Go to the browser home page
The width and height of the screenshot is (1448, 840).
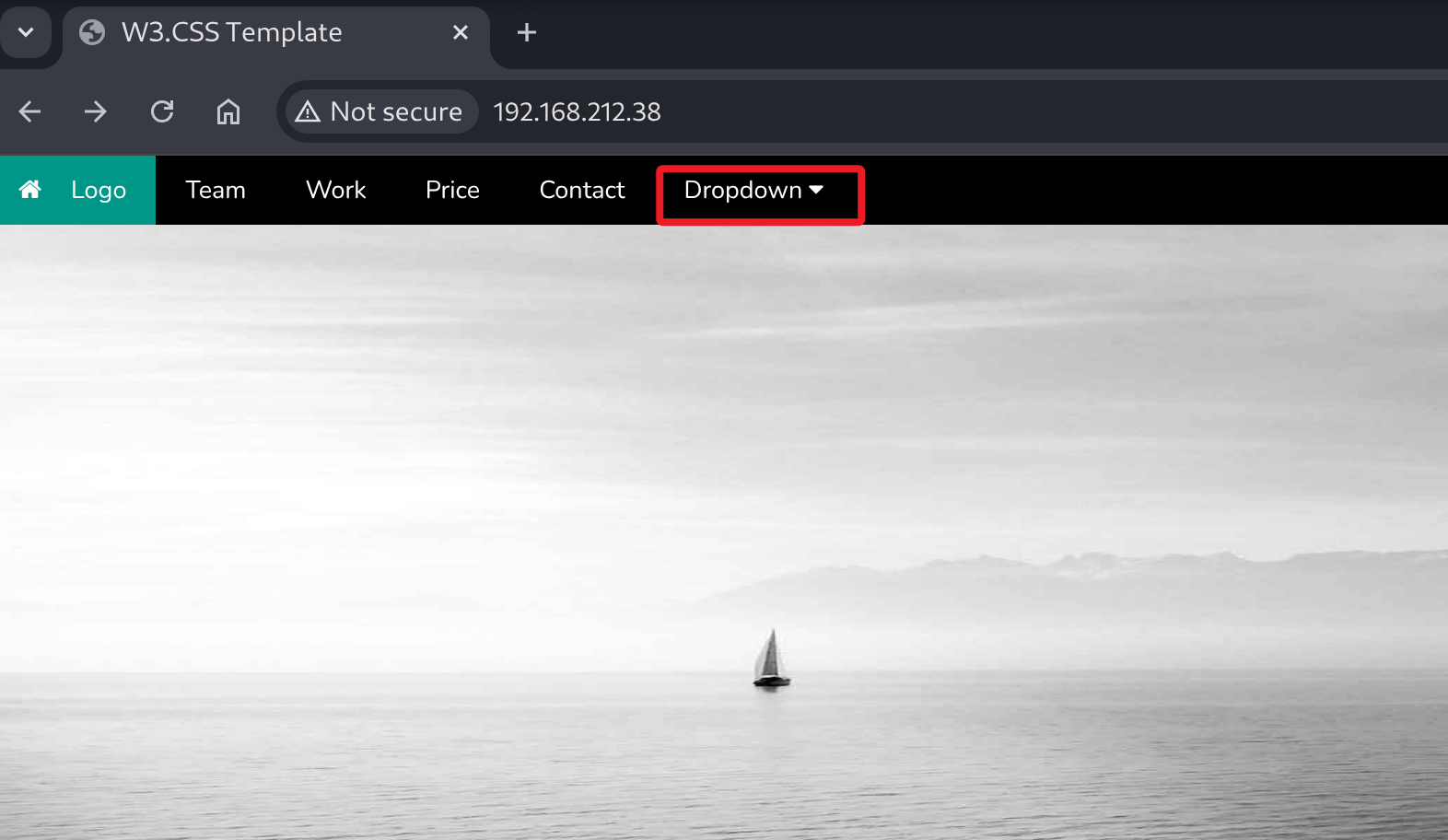(x=228, y=111)
